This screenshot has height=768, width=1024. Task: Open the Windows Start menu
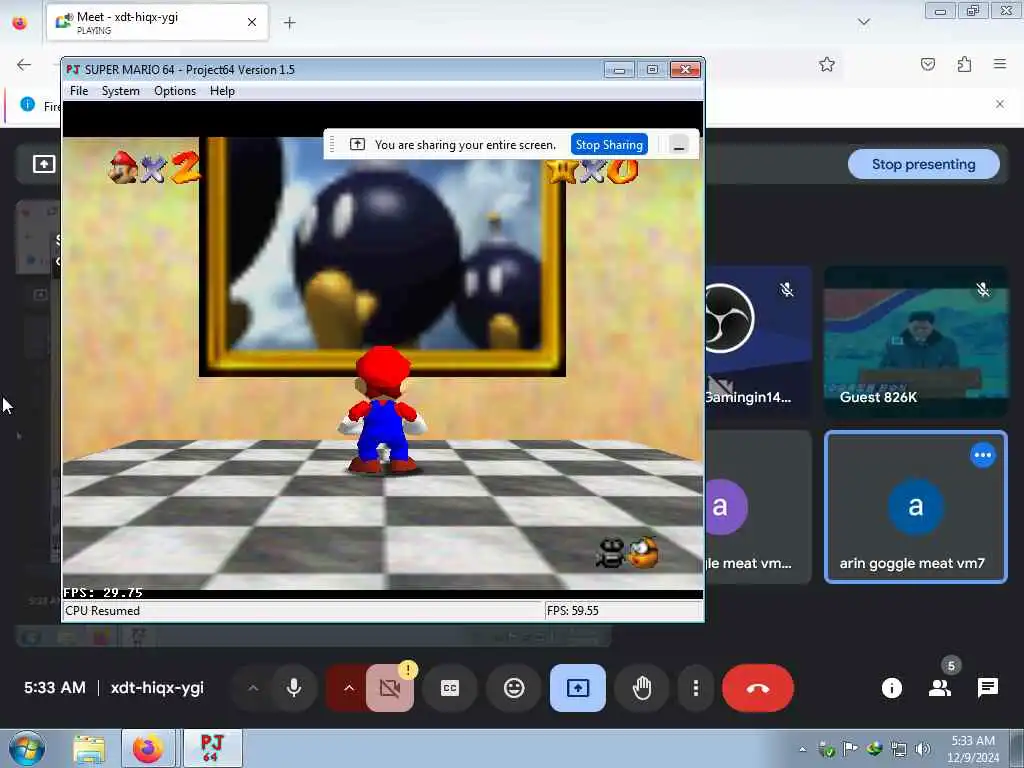pyautogui.click(x=26, y=748)
